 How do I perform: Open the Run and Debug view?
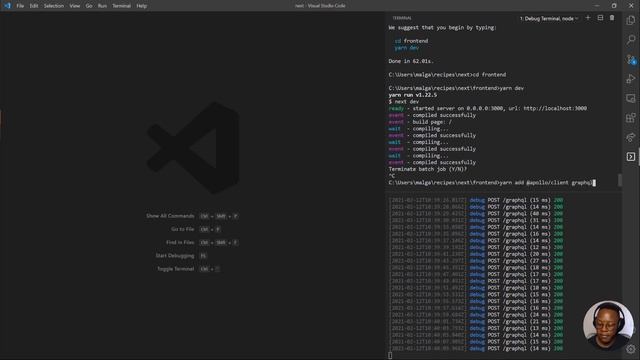(631, 79)
